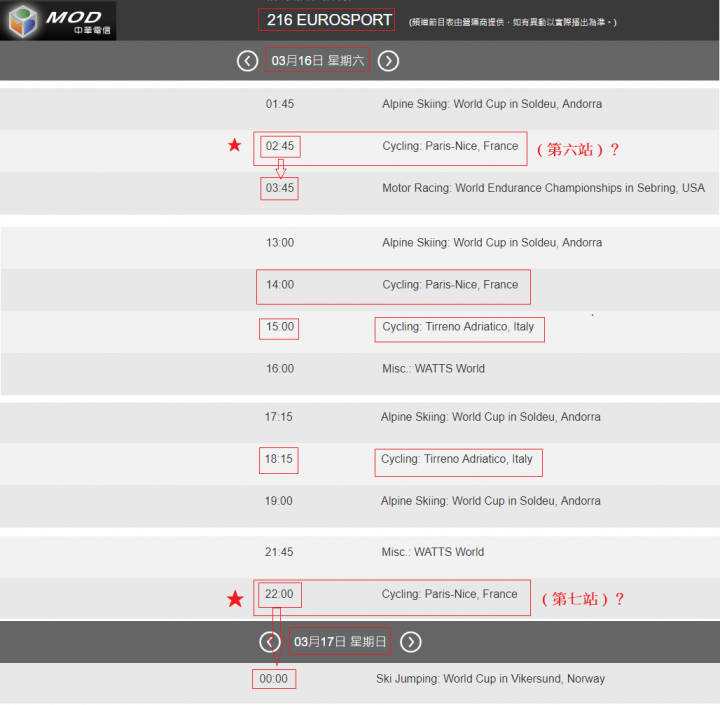Select 14:00 Cycling: Paris-Nice, France program
This screenshot has width=720, height=705.
tap(450, 285)
